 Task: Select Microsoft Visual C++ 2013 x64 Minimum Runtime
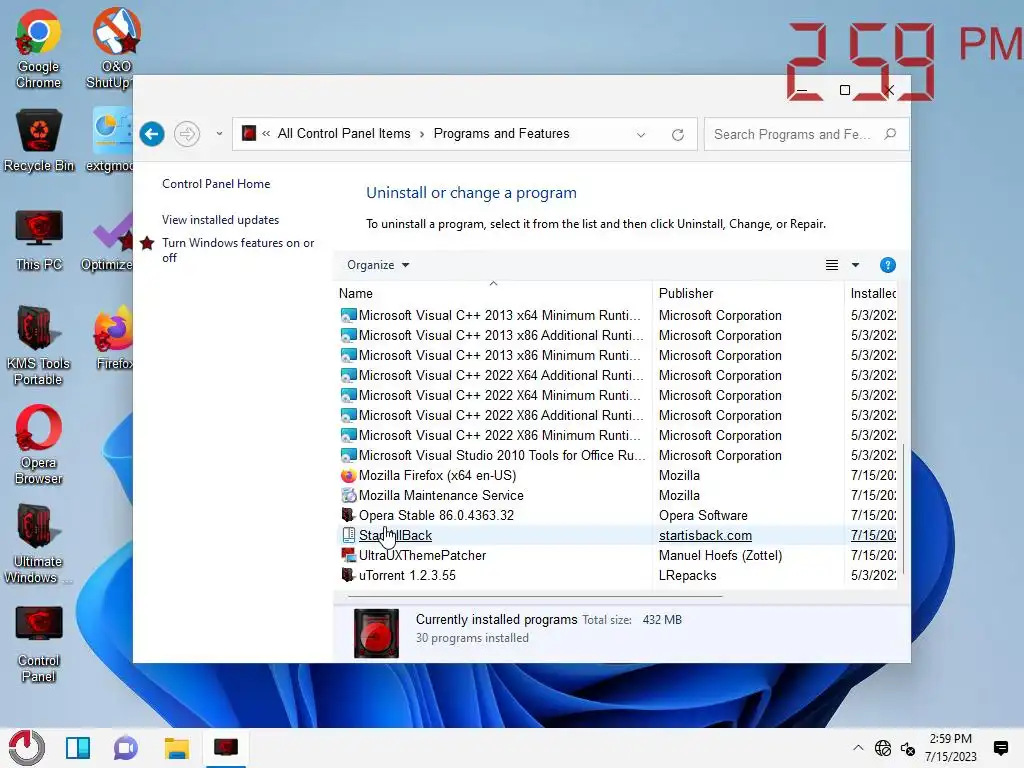coord(499,315)
